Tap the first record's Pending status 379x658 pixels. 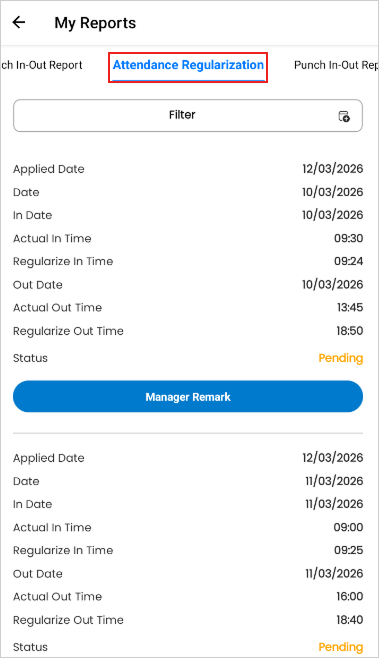tap(340, 358)
